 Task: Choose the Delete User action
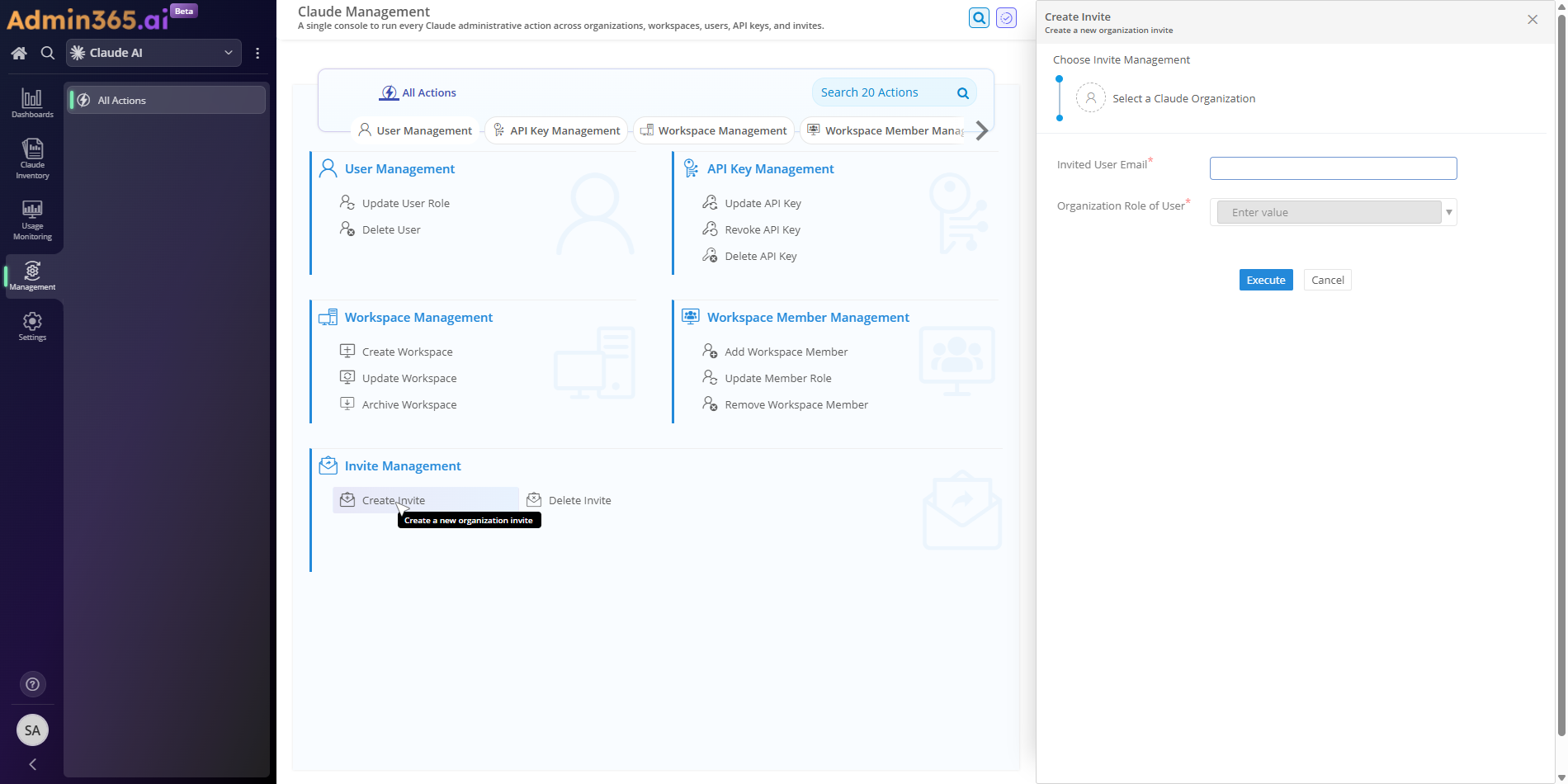click(391, 229)
